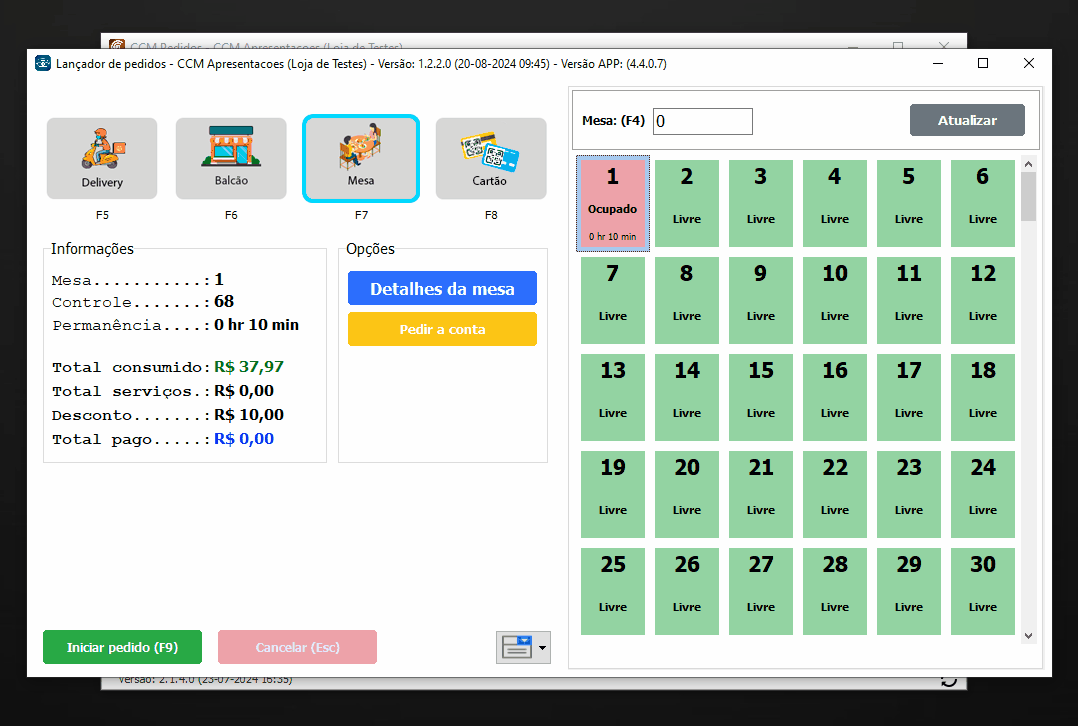Image resolution: width=1078 pixels, height=726 pixels.
Task: Click Iniciar pedido (F9) button
Action: click(x=122, y=647)
